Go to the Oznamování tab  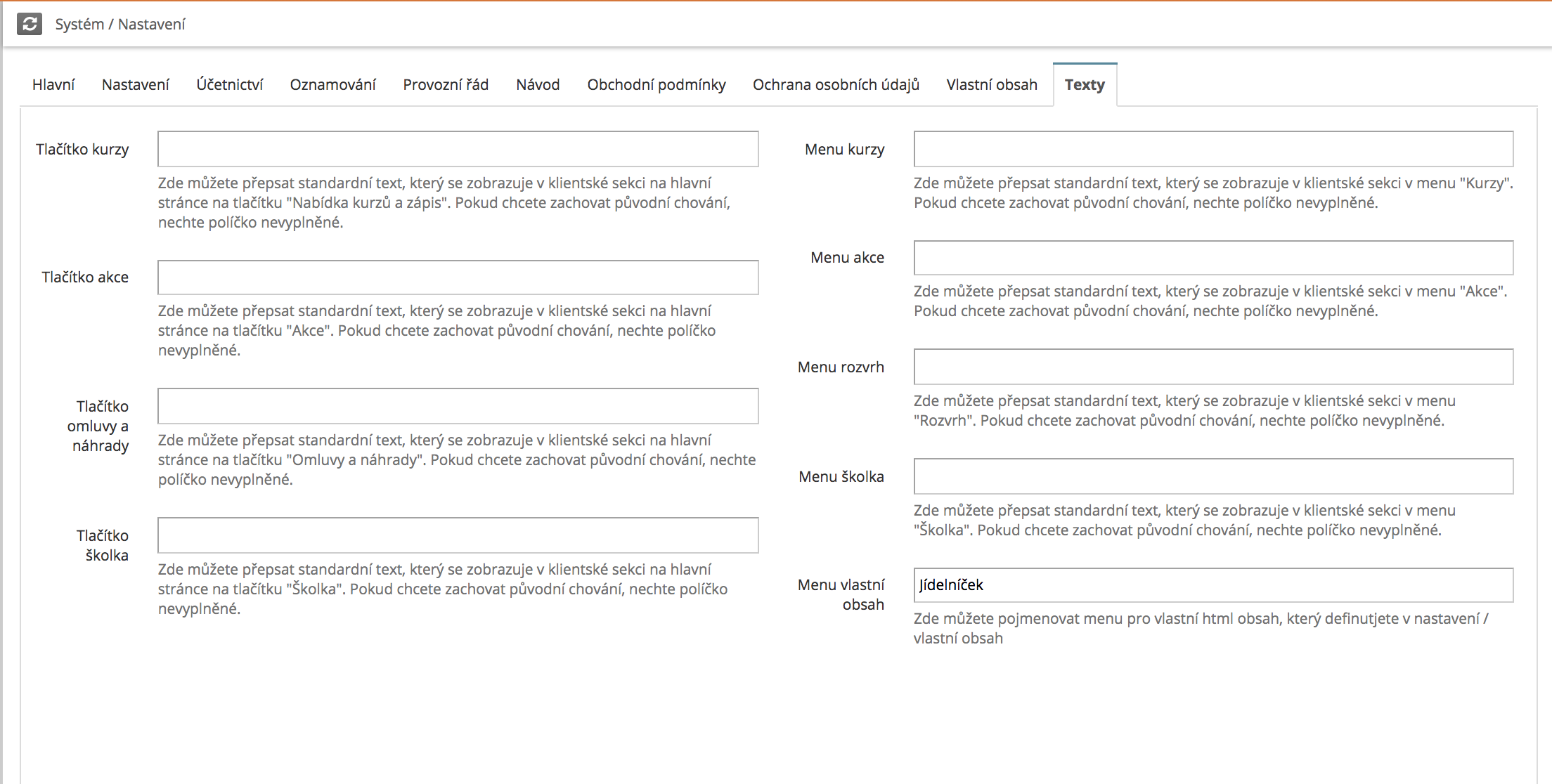tap(332, 85)
